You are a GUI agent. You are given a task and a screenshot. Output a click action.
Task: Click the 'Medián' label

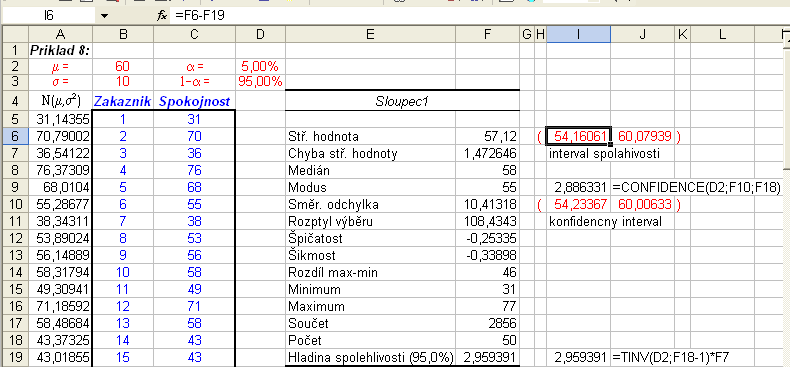[309, 170]
